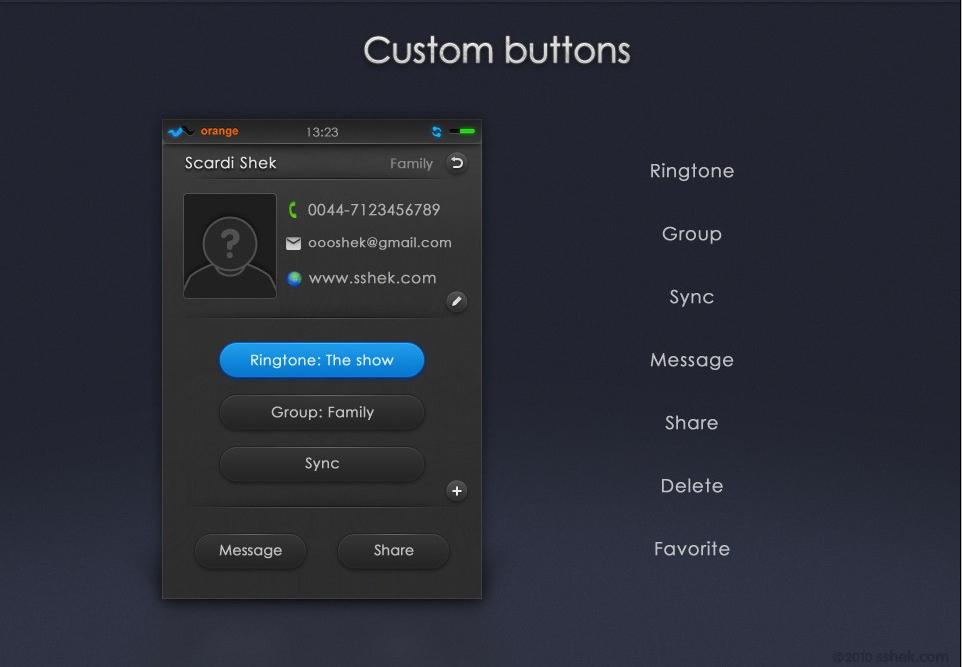This screenshot has height=667, width=962.
Task: Open the Group: Family button
Action: (x=321, y=412)
